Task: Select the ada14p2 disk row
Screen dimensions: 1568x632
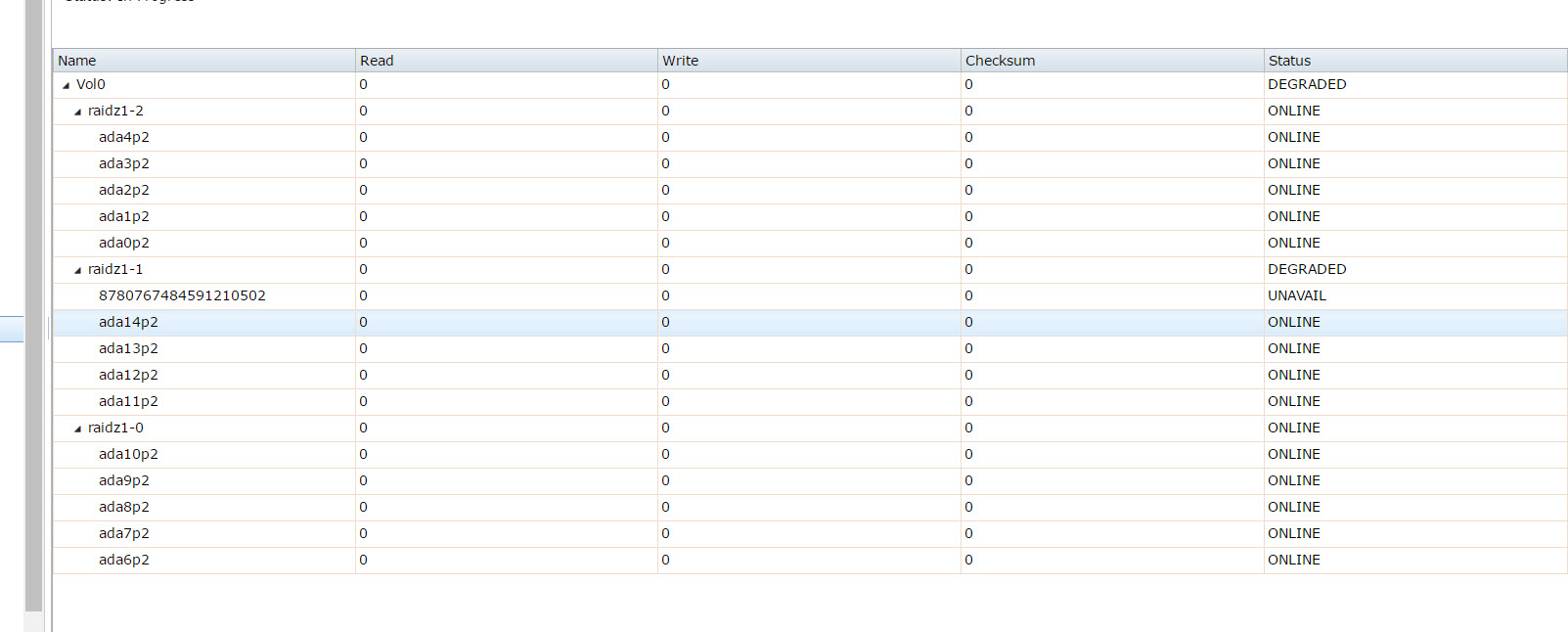Action: [128, 322]
